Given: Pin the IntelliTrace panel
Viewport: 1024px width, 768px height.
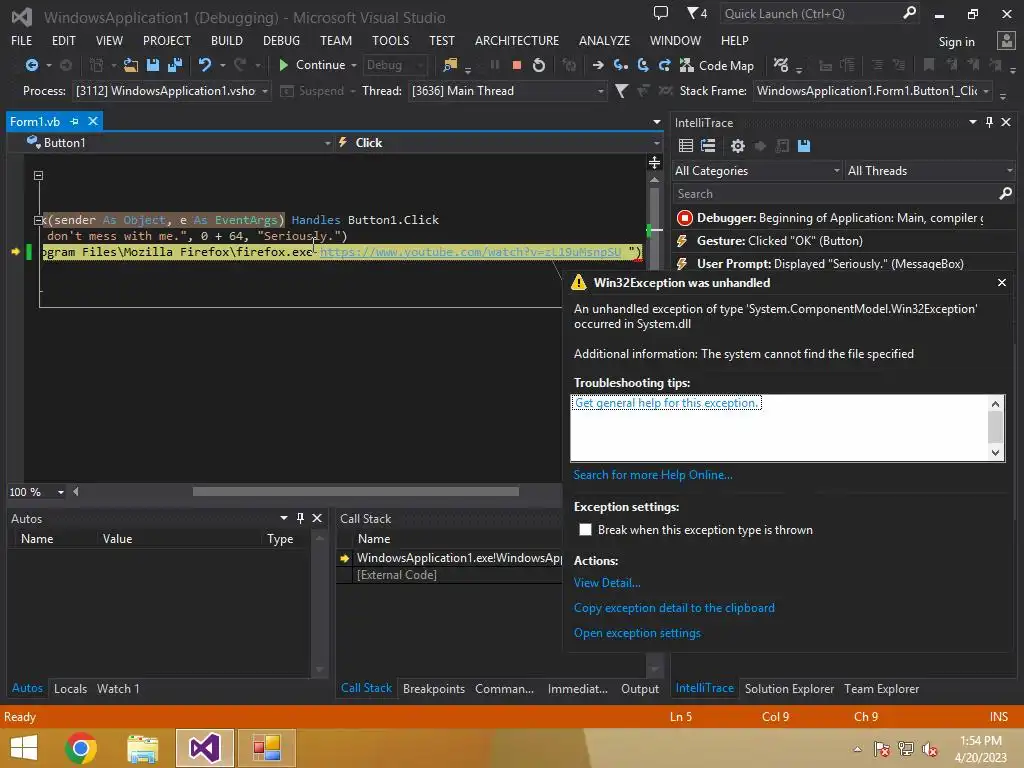Looking at the screenshot, I should click(x=989, y=122).
